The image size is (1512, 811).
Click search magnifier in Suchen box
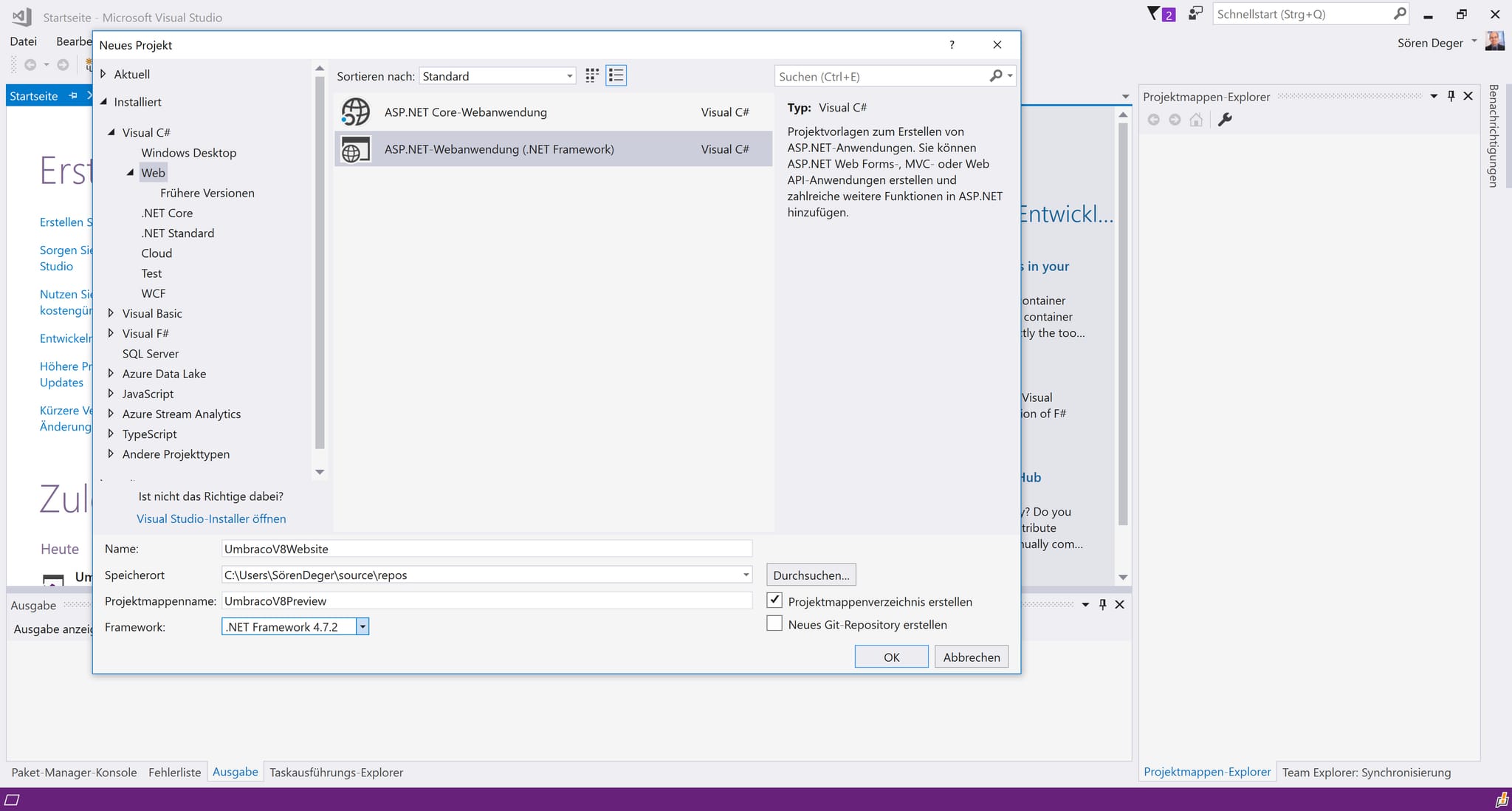996,75
